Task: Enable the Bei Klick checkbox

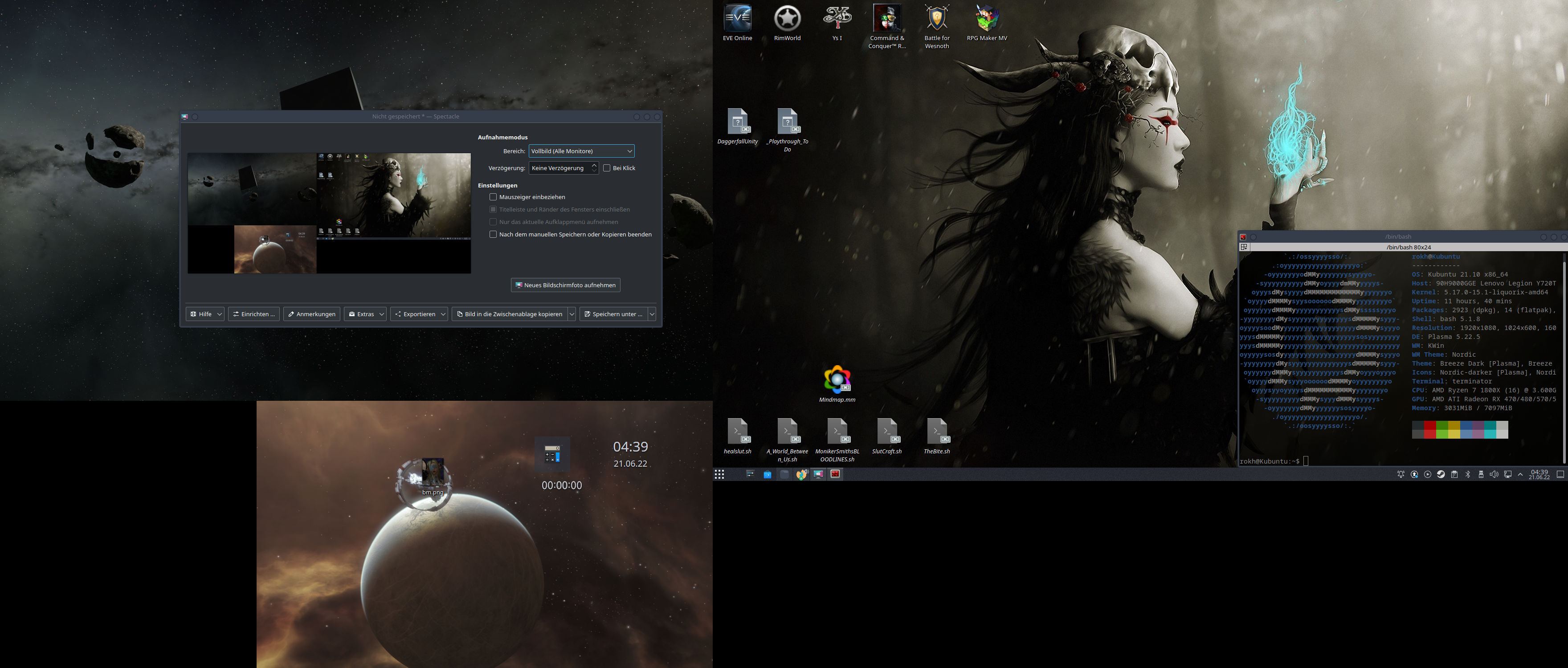Action: (x=606, y=168)
